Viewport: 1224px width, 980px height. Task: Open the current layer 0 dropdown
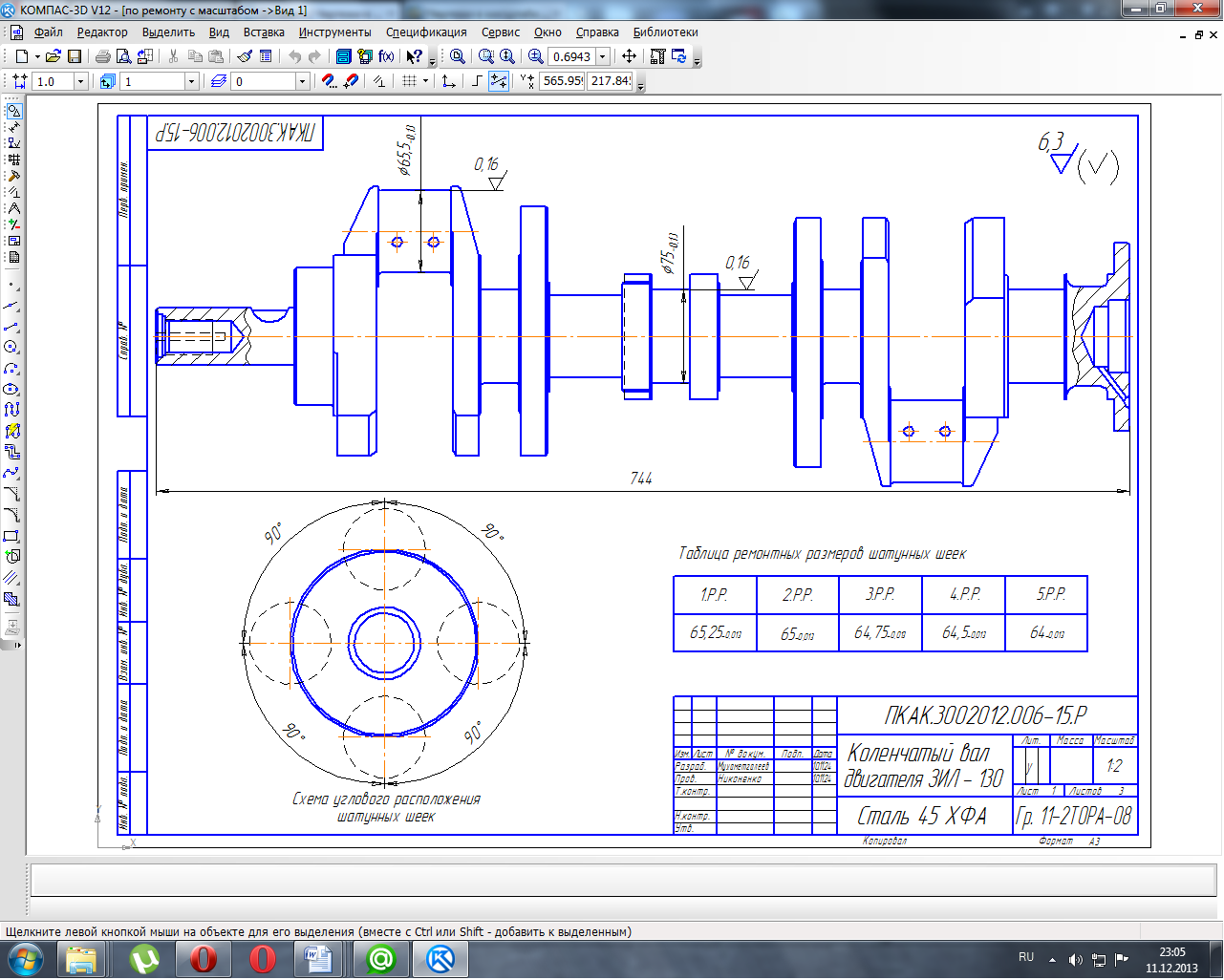302,82
